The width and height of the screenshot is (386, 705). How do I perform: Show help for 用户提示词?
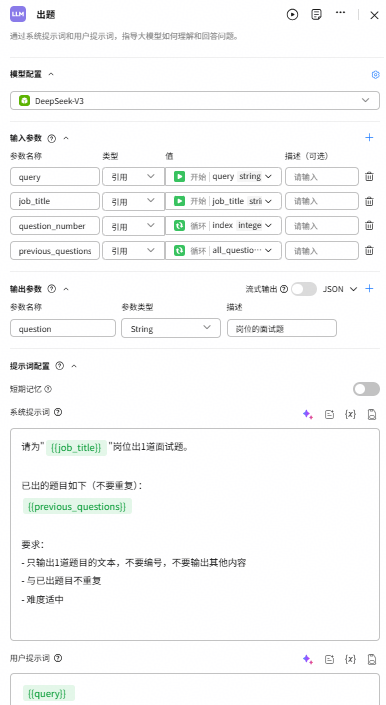click(58, 658)
